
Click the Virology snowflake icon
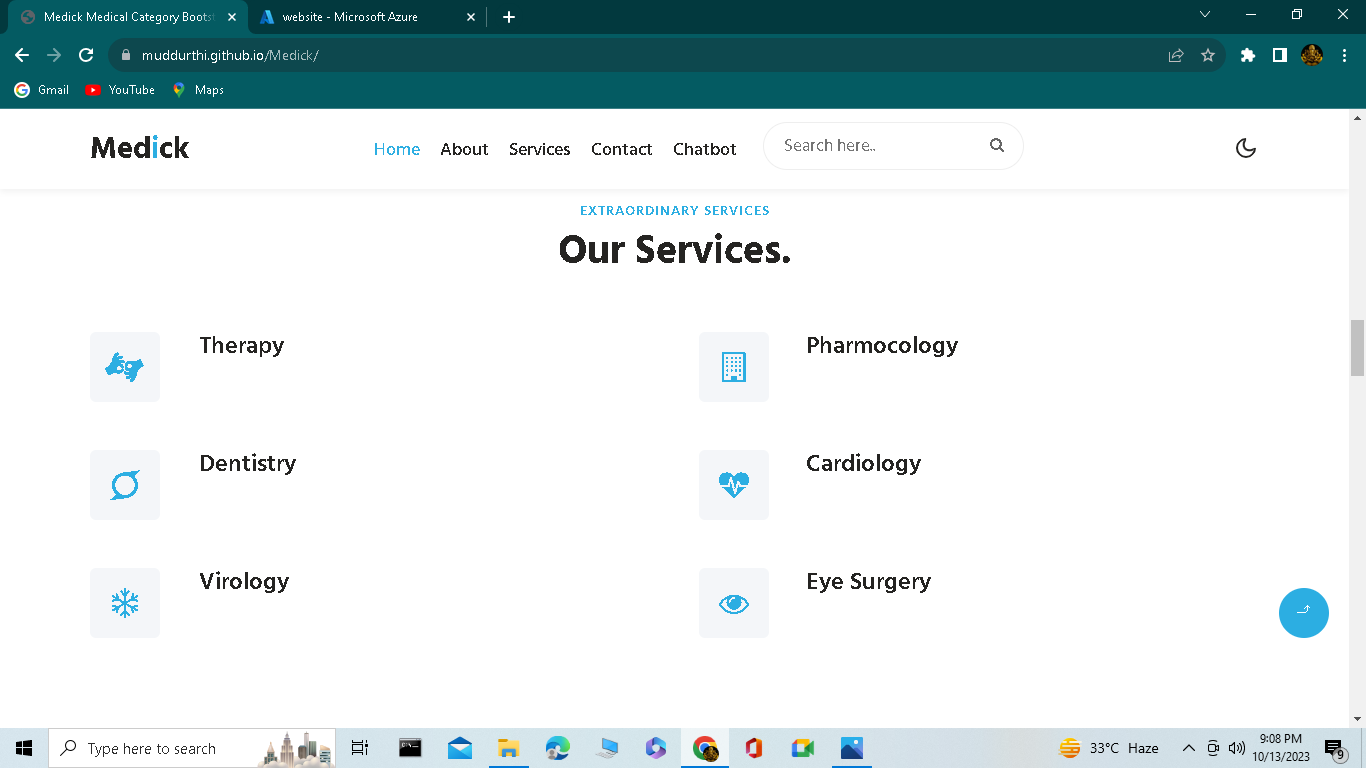click(x=124, y=603)
